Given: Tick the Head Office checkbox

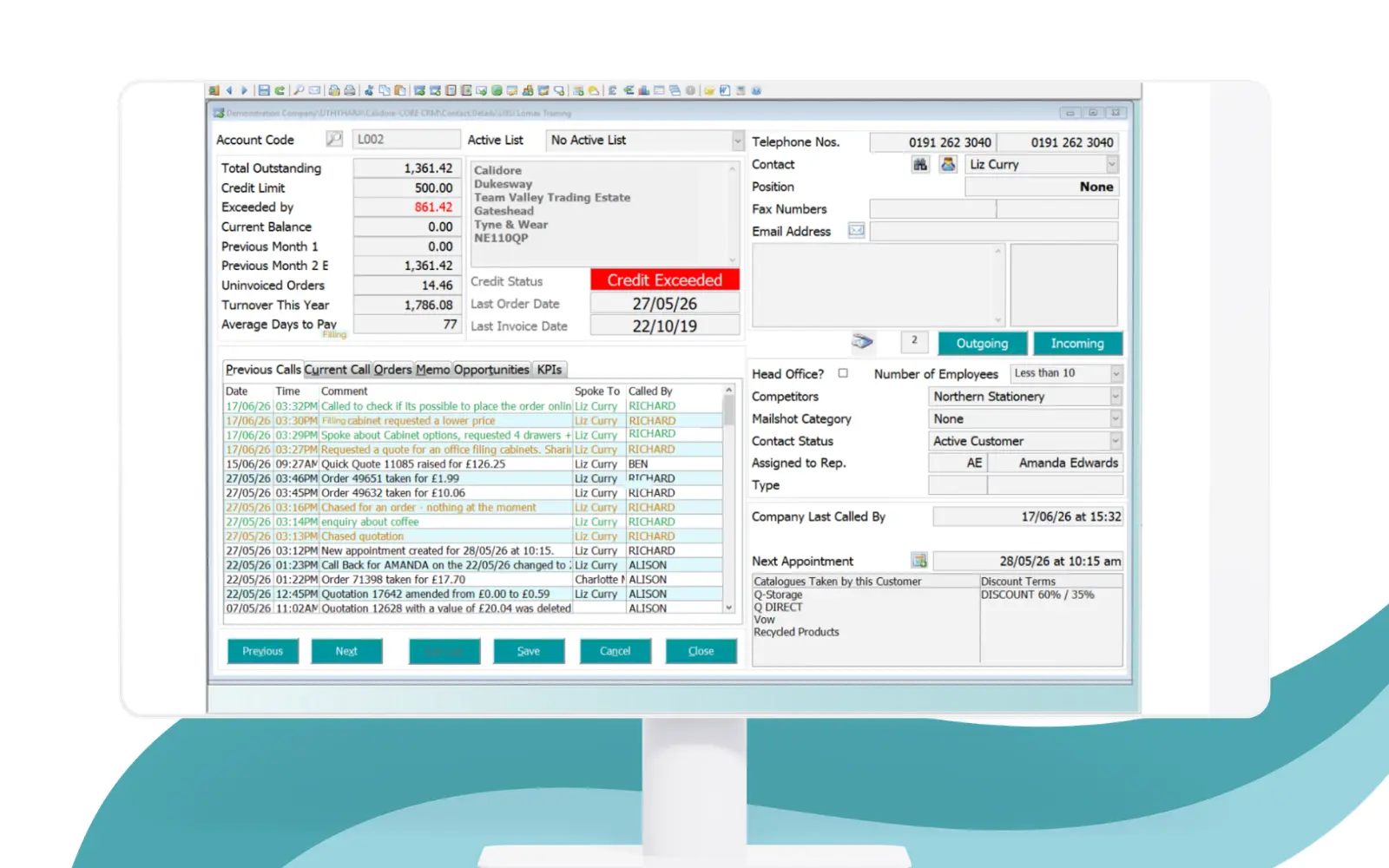Looking at the screenshot, I should (843, 373).
